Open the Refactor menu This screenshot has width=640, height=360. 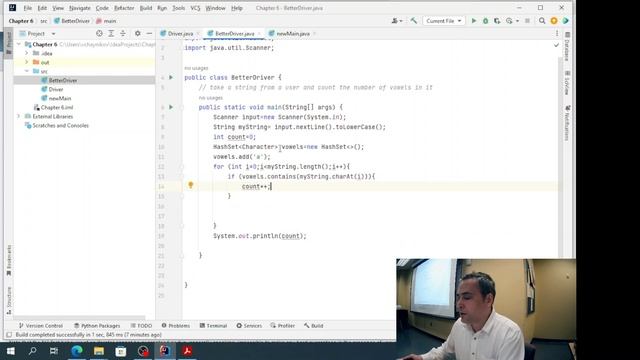tap(124, 8)
